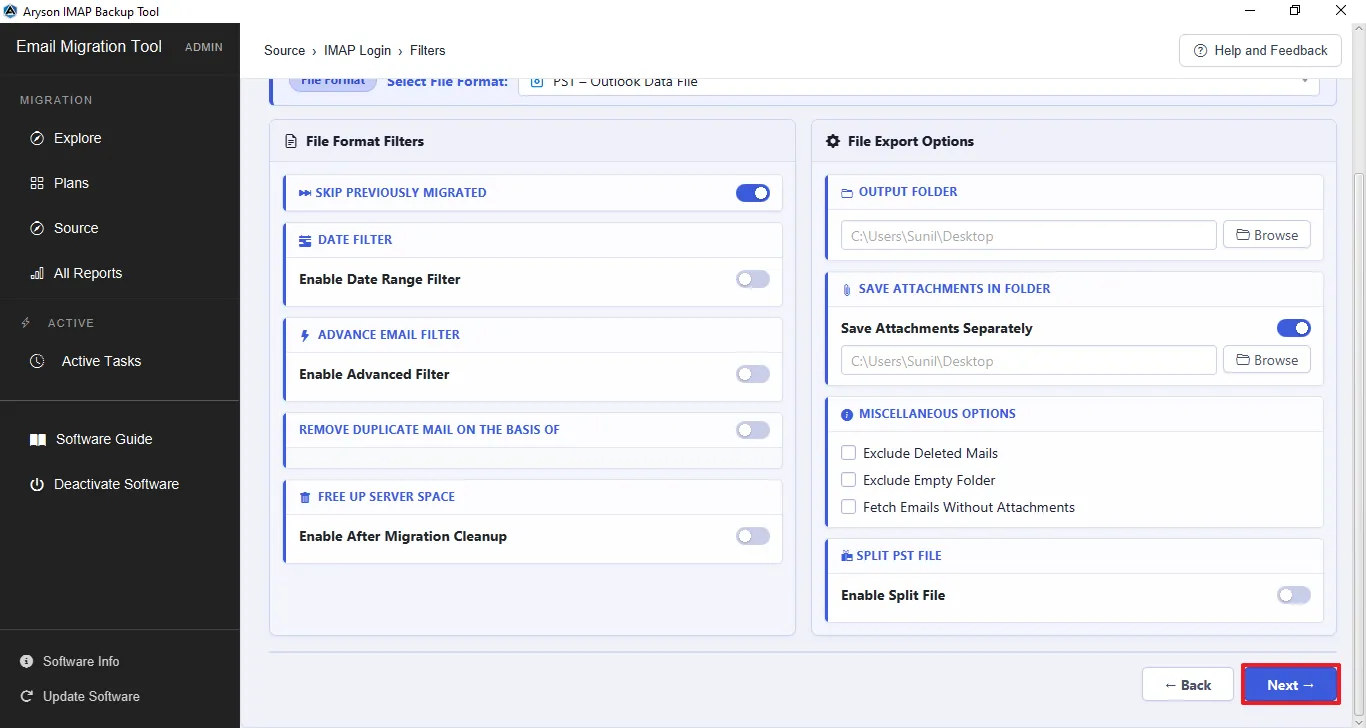Click the Free Up Server Space trash icon

[x=305, y=497]
